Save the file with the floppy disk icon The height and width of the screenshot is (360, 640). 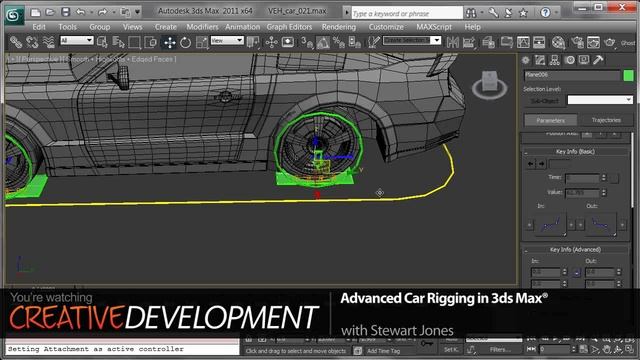click(x=66, y=12)
